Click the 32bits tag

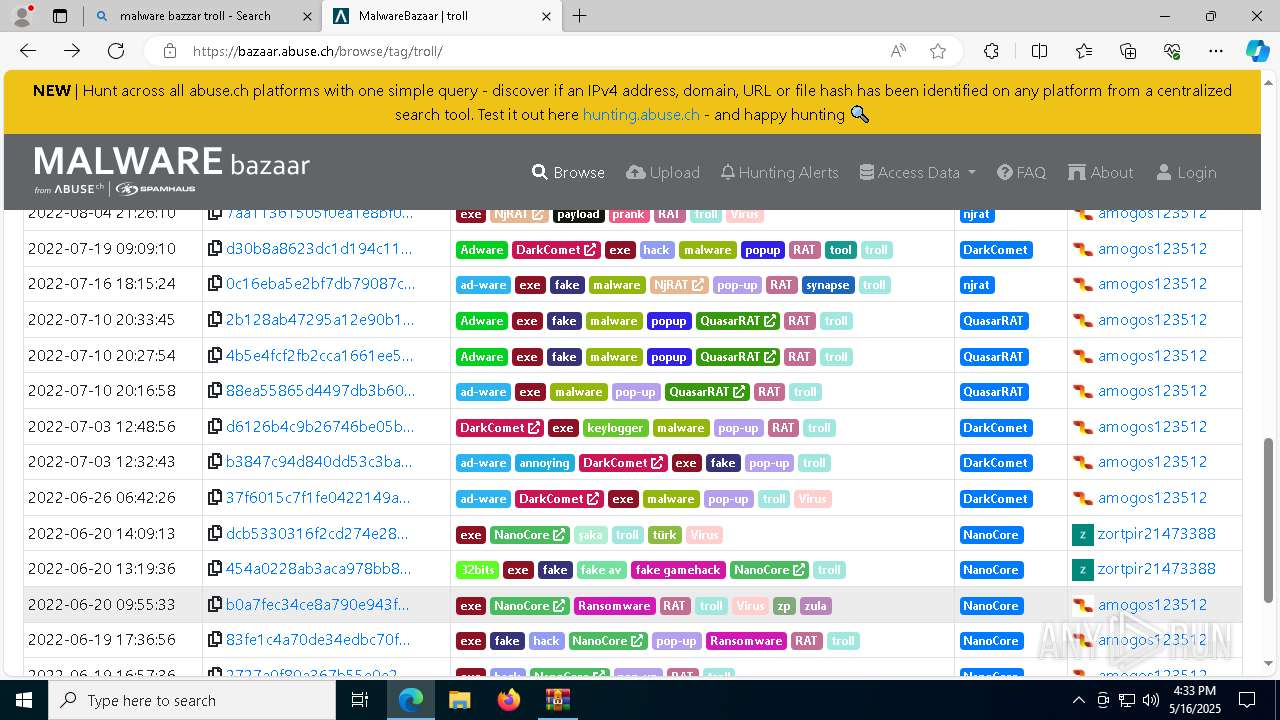point(477,570)
